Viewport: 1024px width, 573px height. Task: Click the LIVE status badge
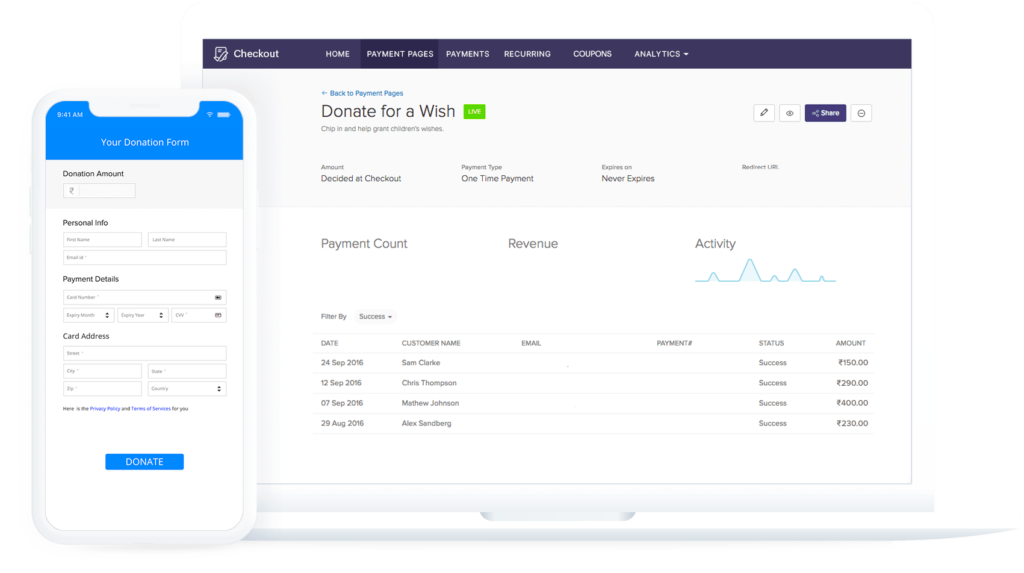tap(474, 112)
